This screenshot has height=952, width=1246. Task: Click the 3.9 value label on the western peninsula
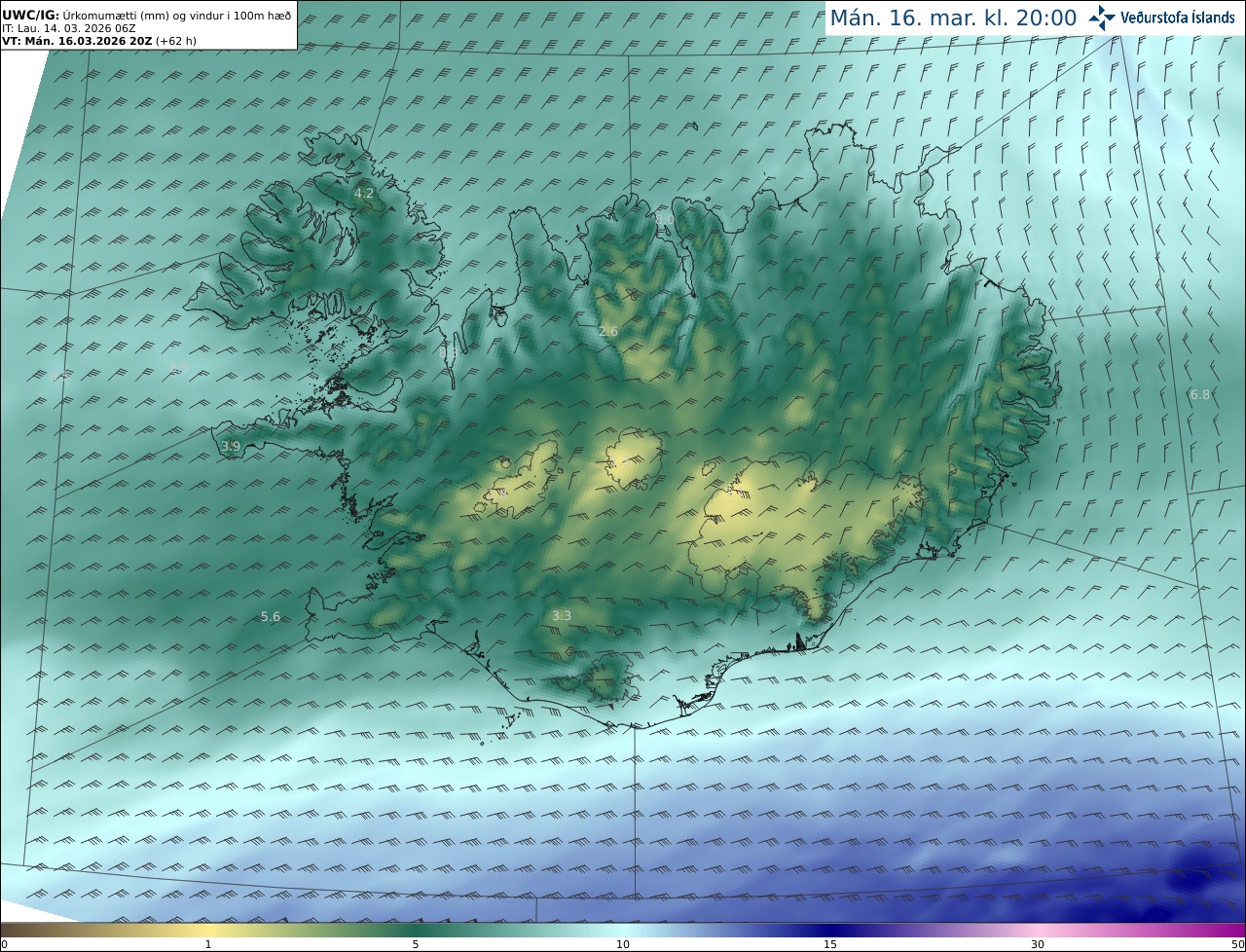pyautogui.click(x=231, y=447)
